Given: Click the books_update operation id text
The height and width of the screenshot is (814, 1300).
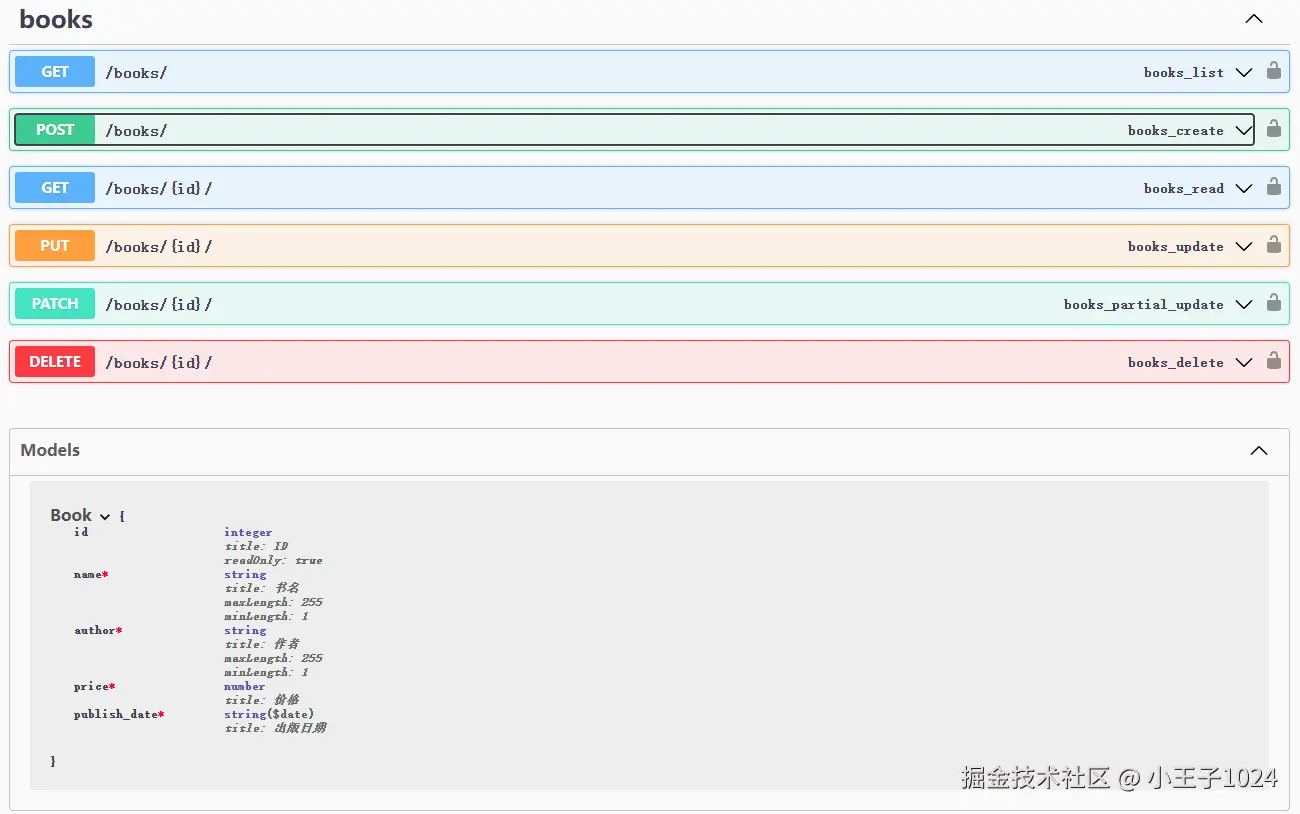Looking at the screenshot, I should [x=1176, y=247].
